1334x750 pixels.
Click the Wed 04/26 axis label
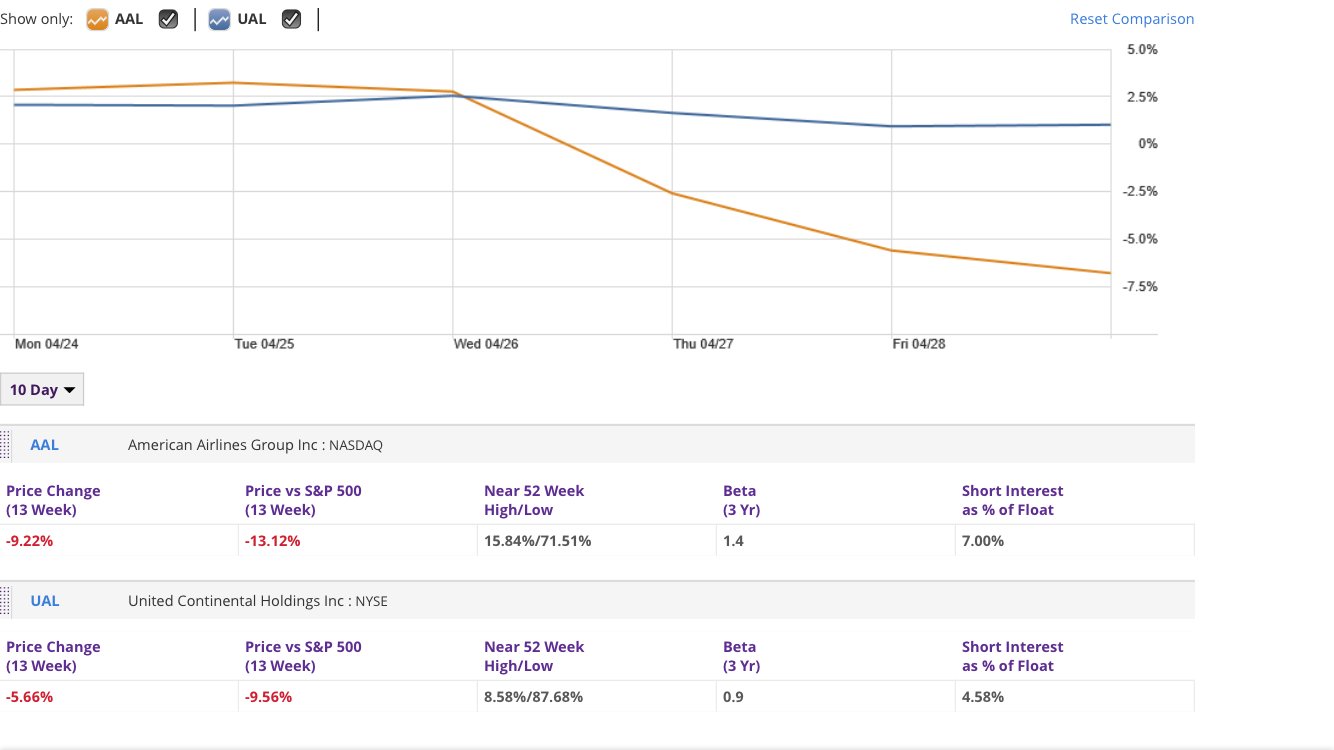tap(486, 343)
